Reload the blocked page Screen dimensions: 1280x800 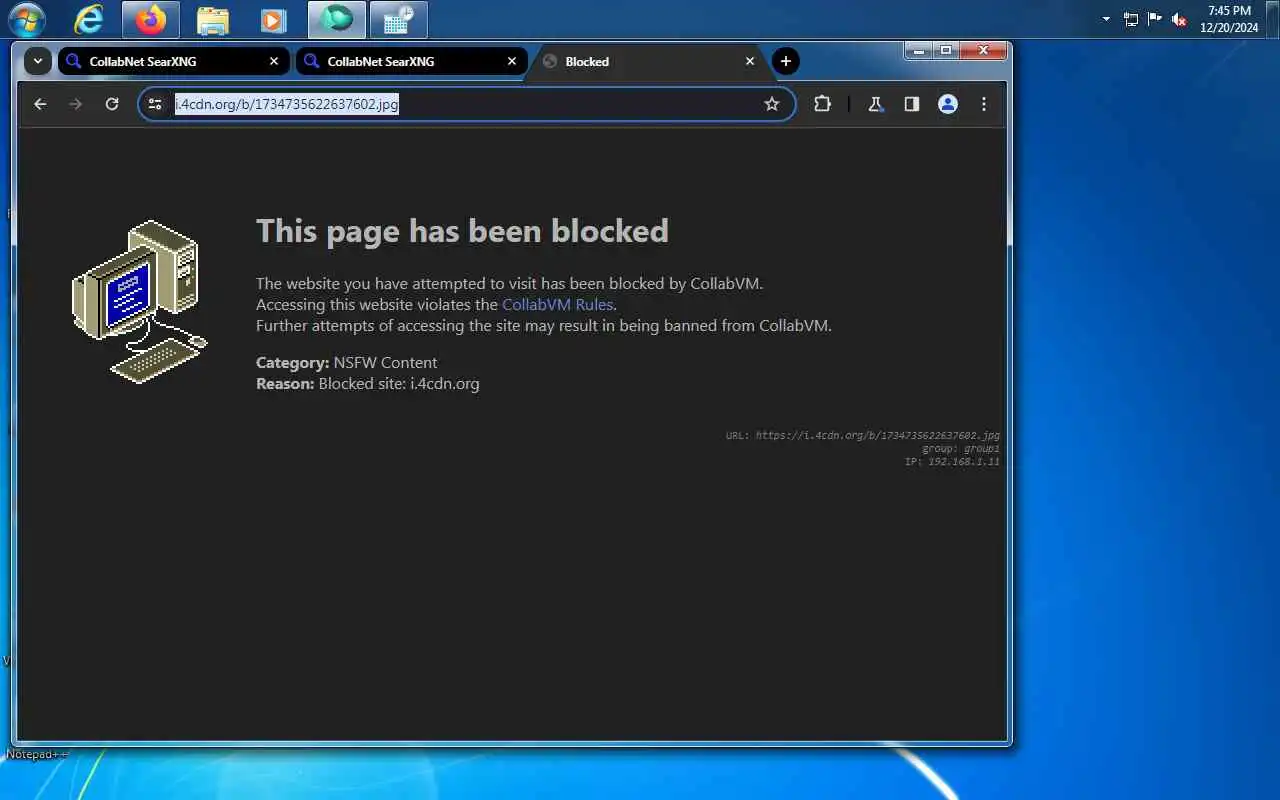(112, 104)
